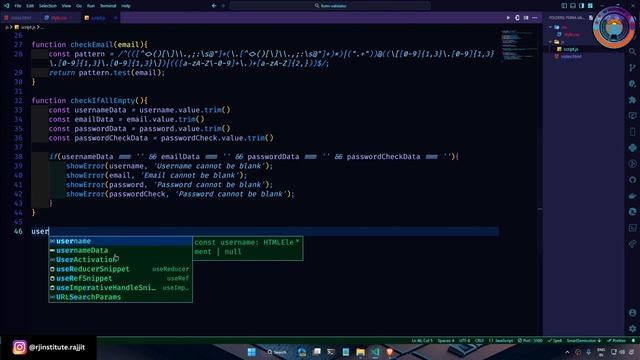
Task: Open script.js in the Explorer tree
Action: (x=571, y=49)
